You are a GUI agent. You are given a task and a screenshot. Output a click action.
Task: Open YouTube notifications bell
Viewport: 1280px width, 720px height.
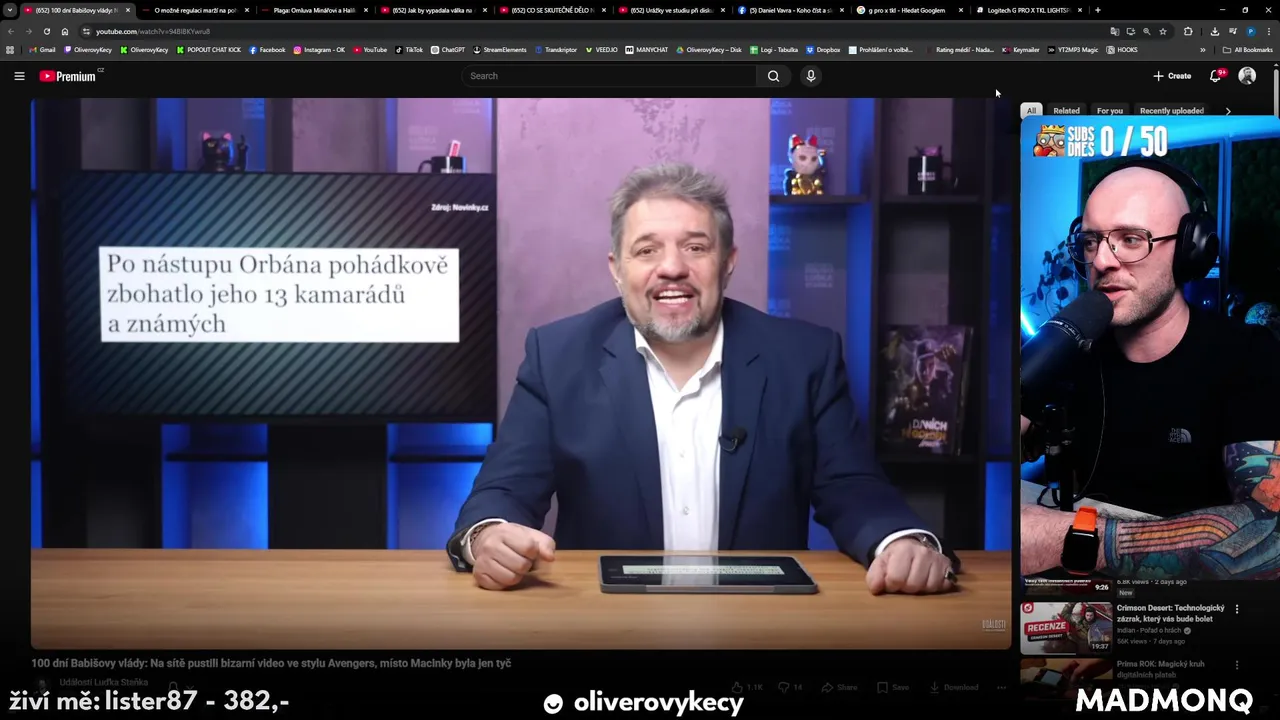pos(1216,76)
